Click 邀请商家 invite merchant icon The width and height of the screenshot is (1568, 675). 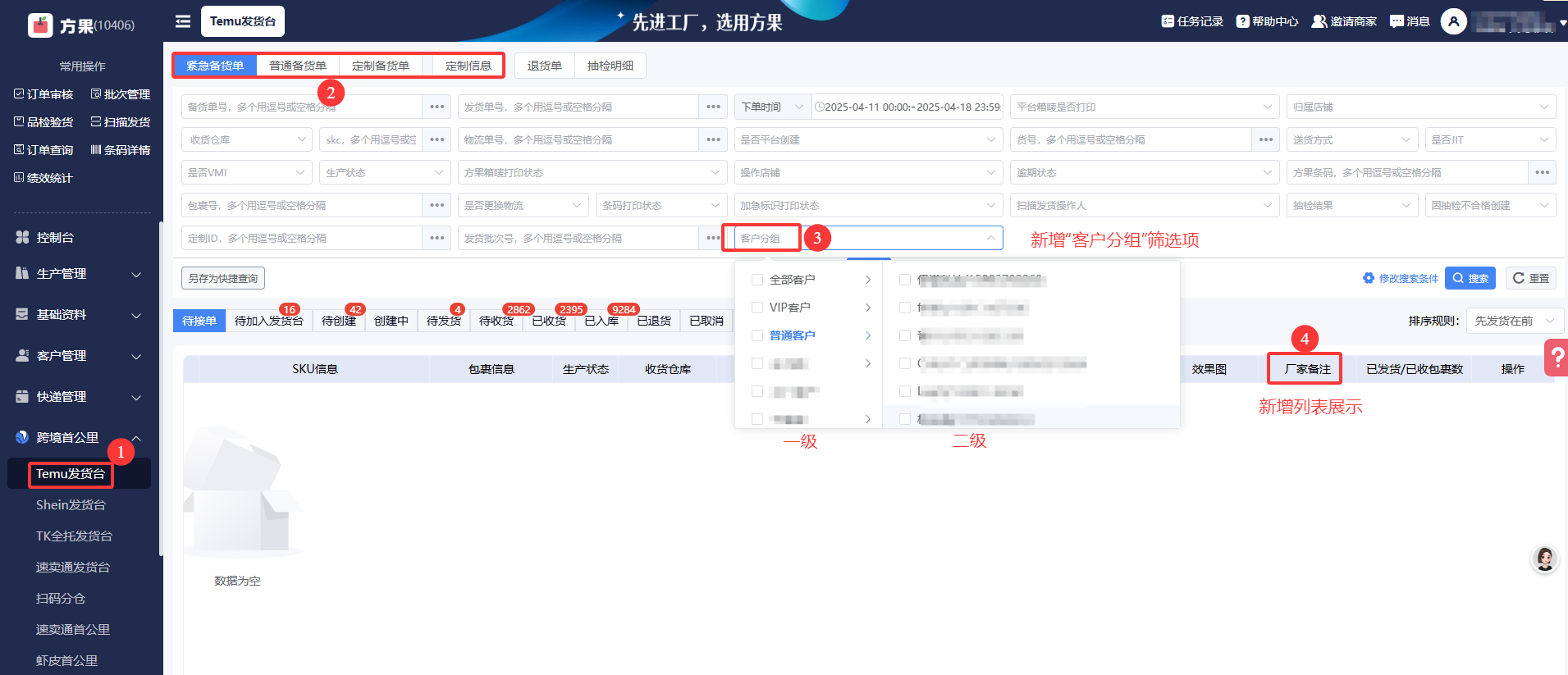coord(1319,21)
